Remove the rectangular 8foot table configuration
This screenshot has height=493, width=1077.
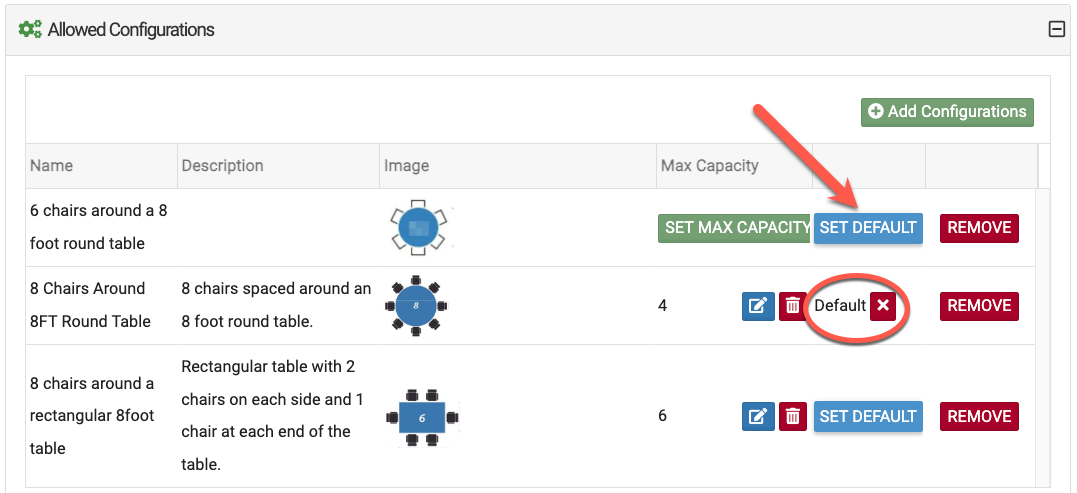[979, 417]
